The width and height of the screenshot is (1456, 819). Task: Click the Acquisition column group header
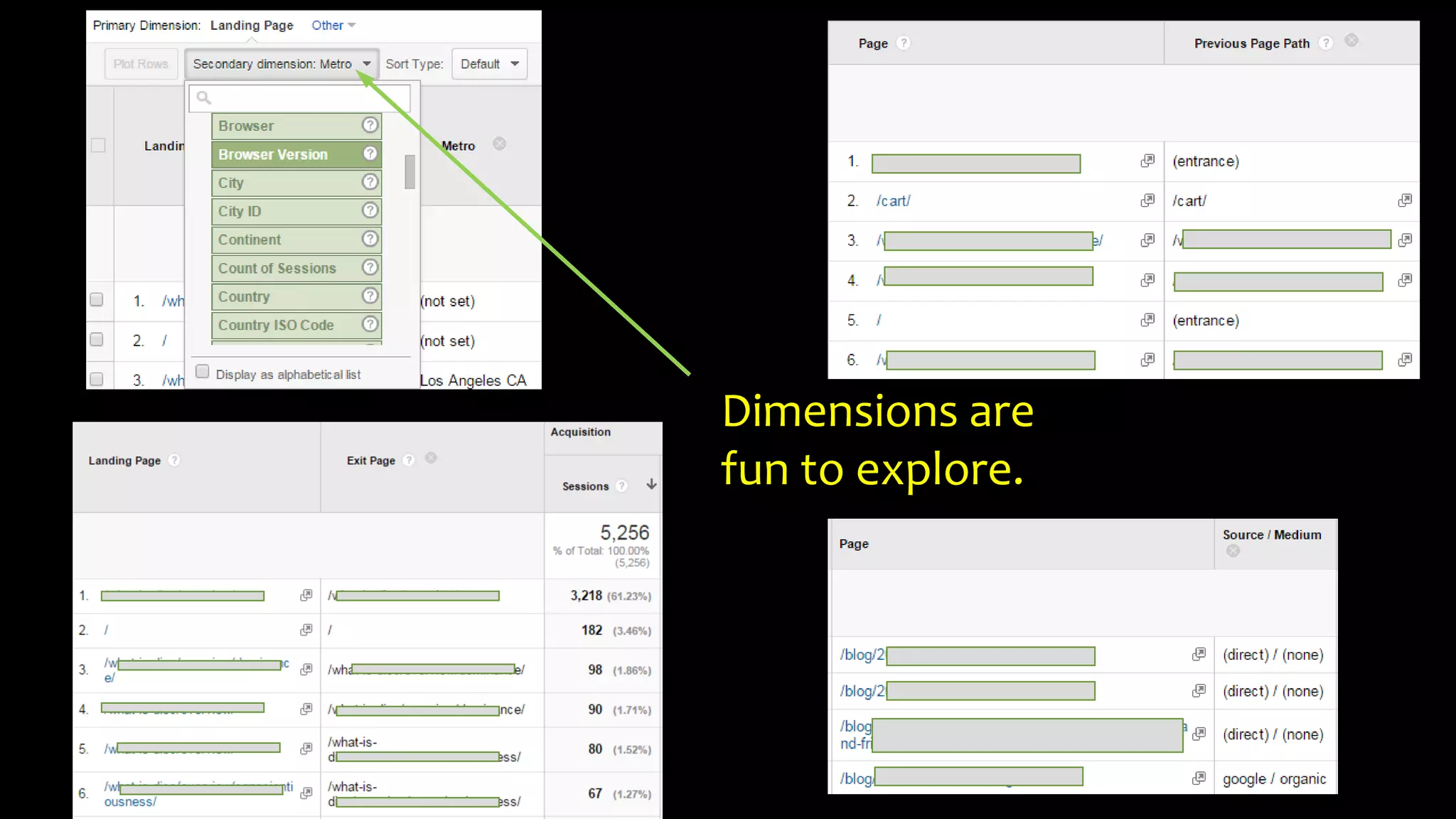click(580, 432)
